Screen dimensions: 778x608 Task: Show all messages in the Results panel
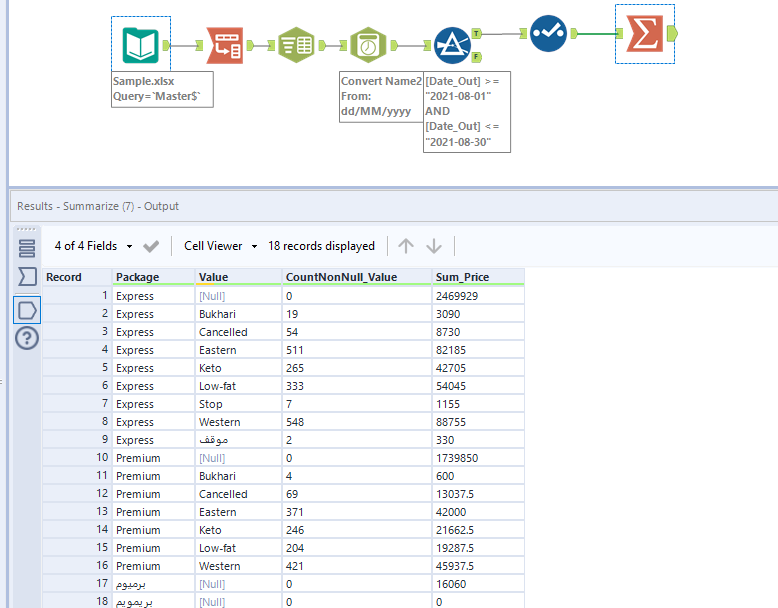27,247
